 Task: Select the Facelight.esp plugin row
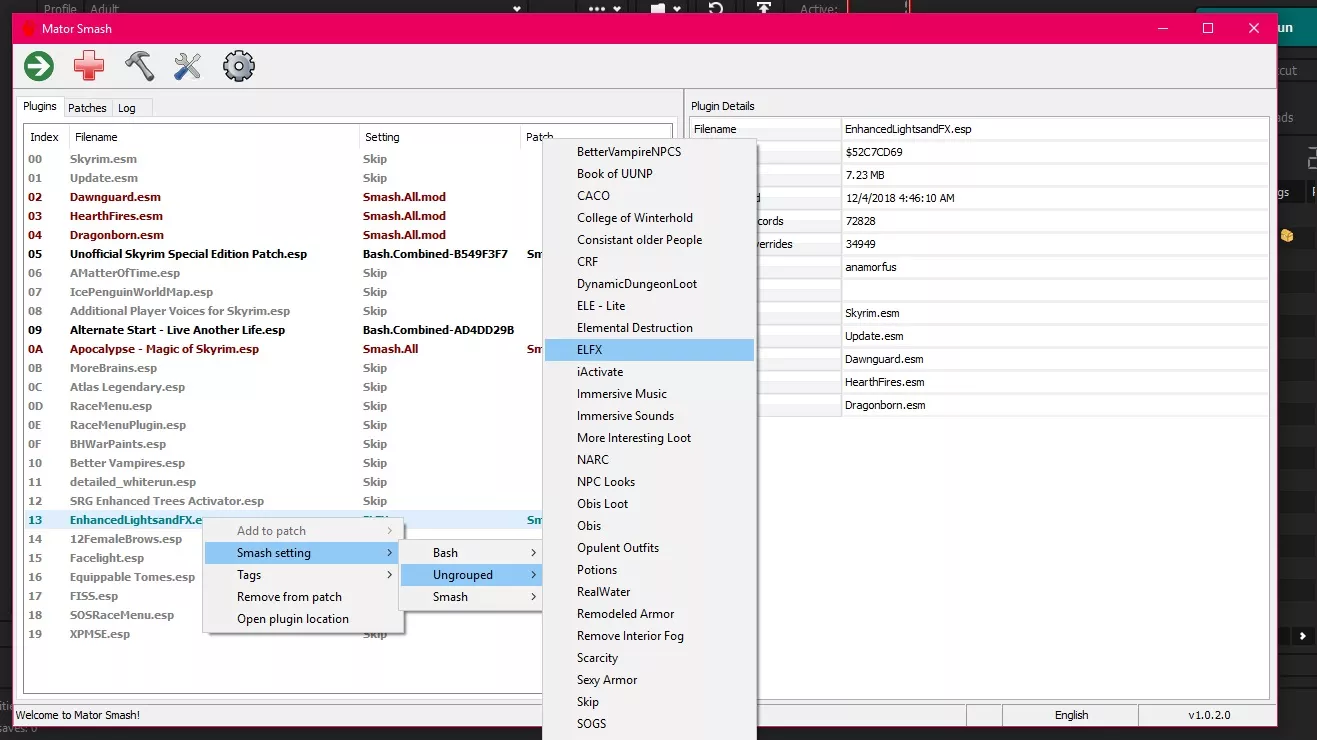[x=114, y=558]
